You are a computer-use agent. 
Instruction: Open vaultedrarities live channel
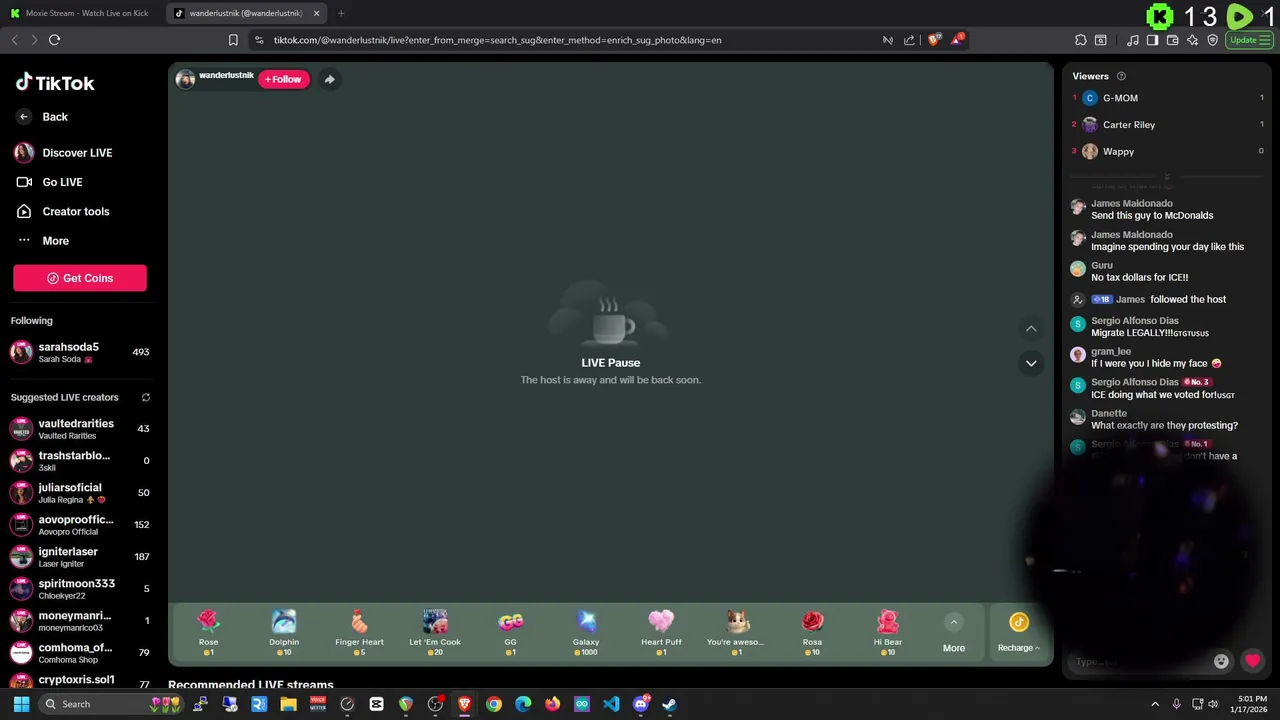[x=80, y=429]
